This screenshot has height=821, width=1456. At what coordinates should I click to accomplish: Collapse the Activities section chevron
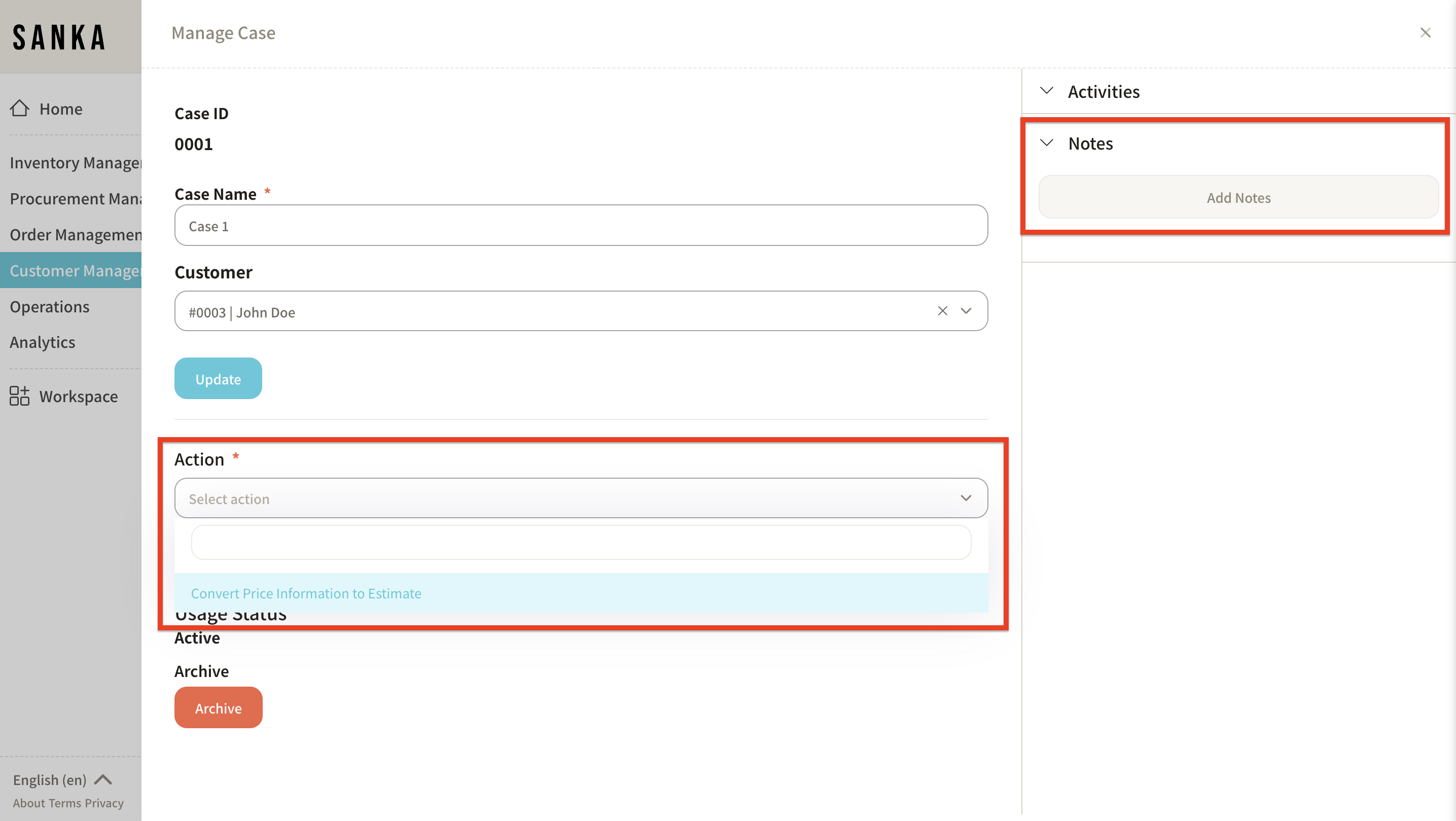[1046, 91]
